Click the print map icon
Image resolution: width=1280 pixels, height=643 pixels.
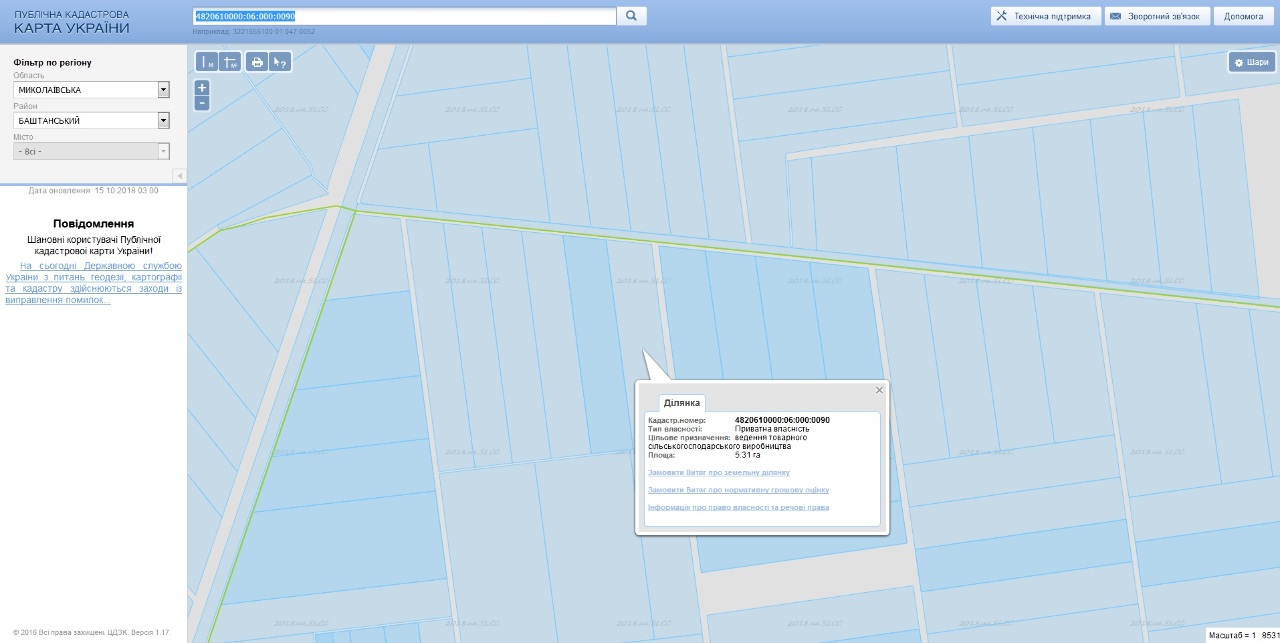coord(257,62)
